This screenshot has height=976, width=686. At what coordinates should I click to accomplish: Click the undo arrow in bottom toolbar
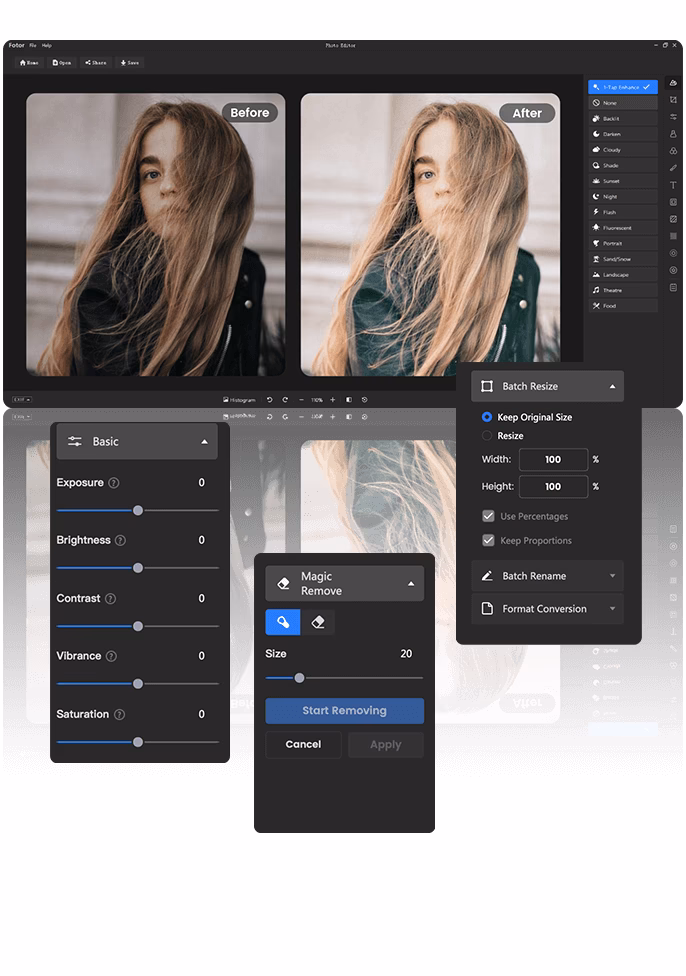pos(270,400)
